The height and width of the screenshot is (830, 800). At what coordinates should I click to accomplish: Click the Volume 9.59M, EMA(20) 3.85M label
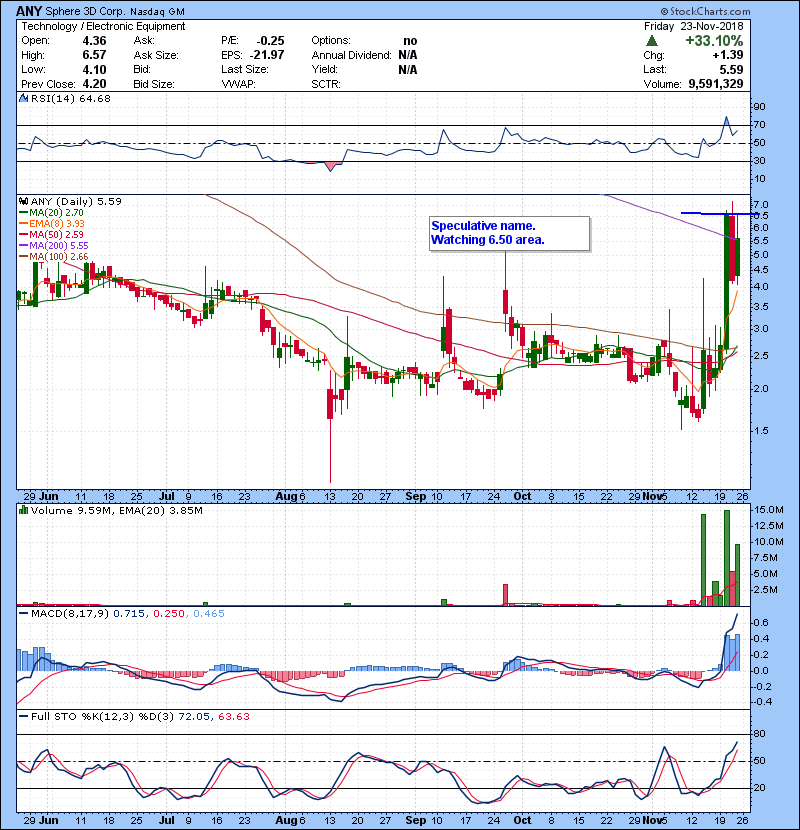click(x=116, y=510)
